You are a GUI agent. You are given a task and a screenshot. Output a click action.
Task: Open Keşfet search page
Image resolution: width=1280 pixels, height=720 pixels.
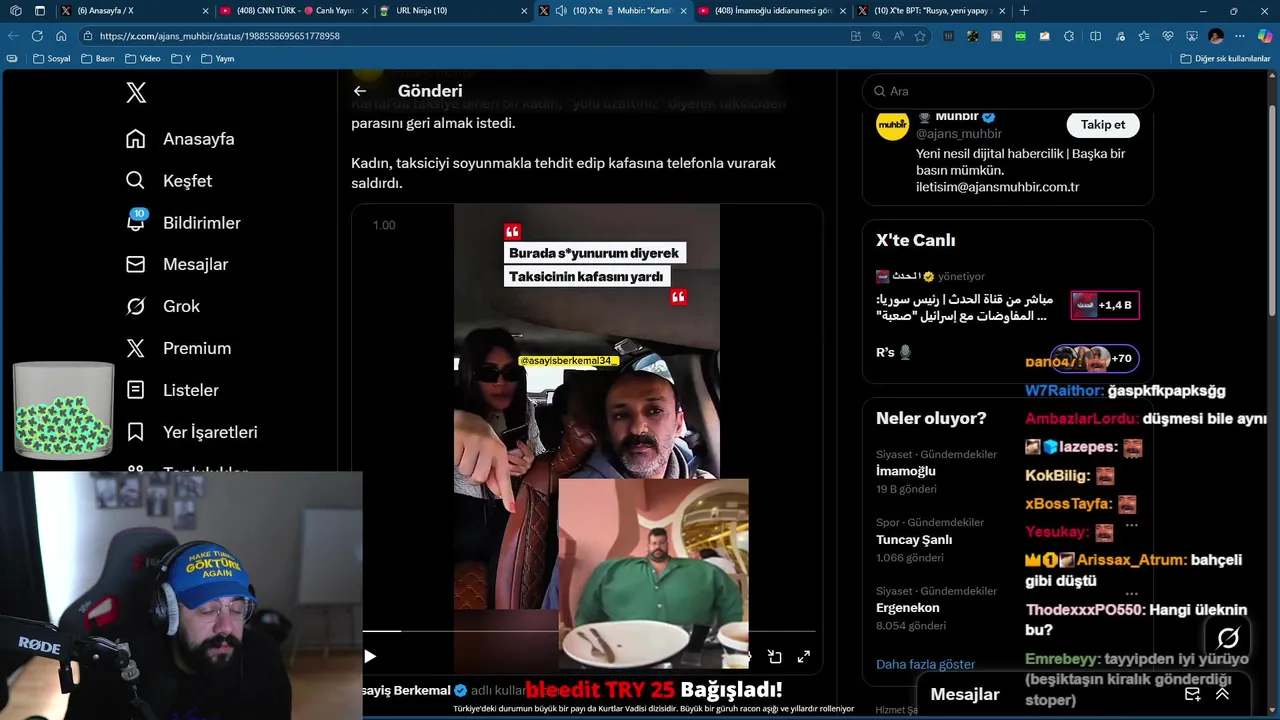coord(169,181)
